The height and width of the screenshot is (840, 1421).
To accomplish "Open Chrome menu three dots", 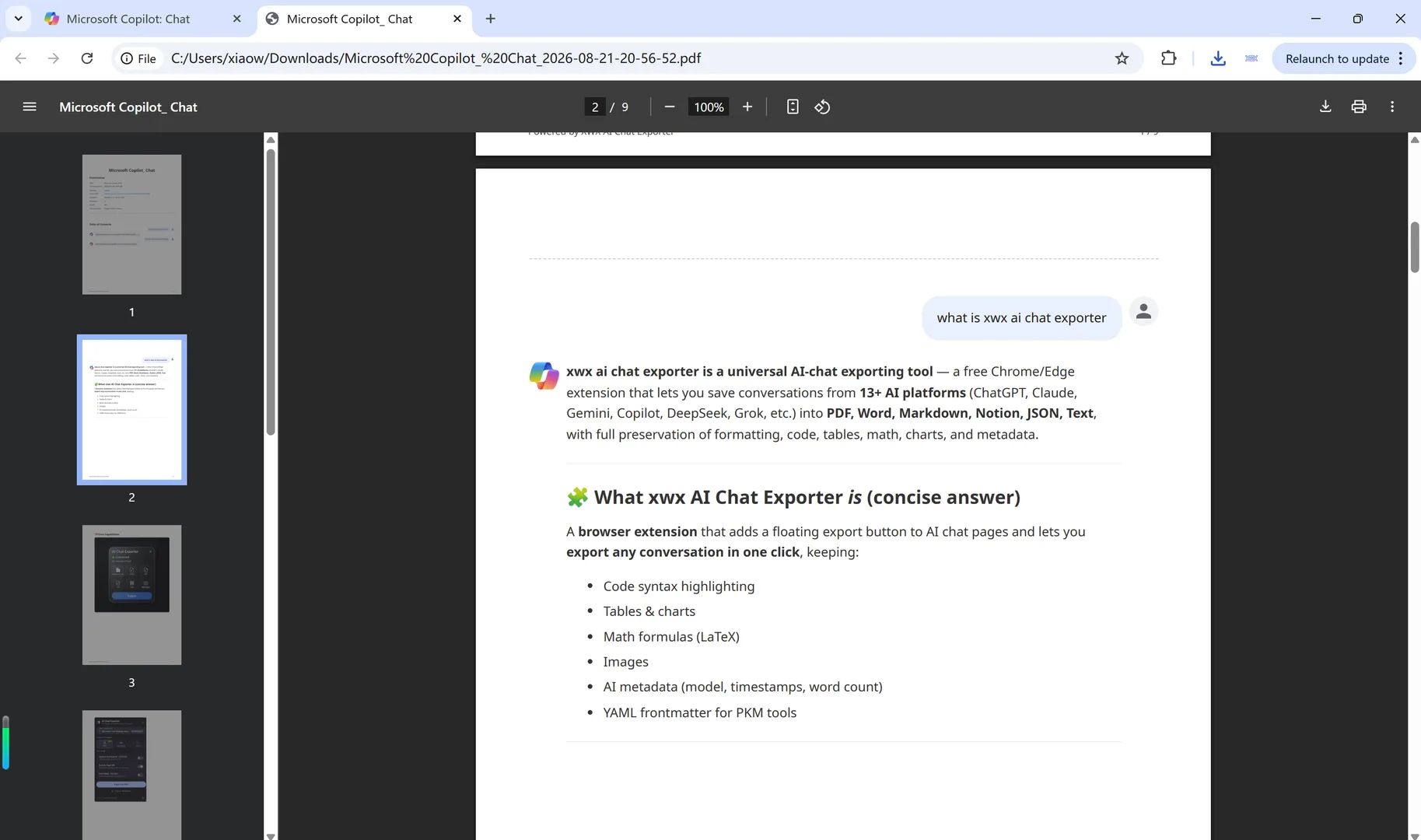I will pos(1401,58).
